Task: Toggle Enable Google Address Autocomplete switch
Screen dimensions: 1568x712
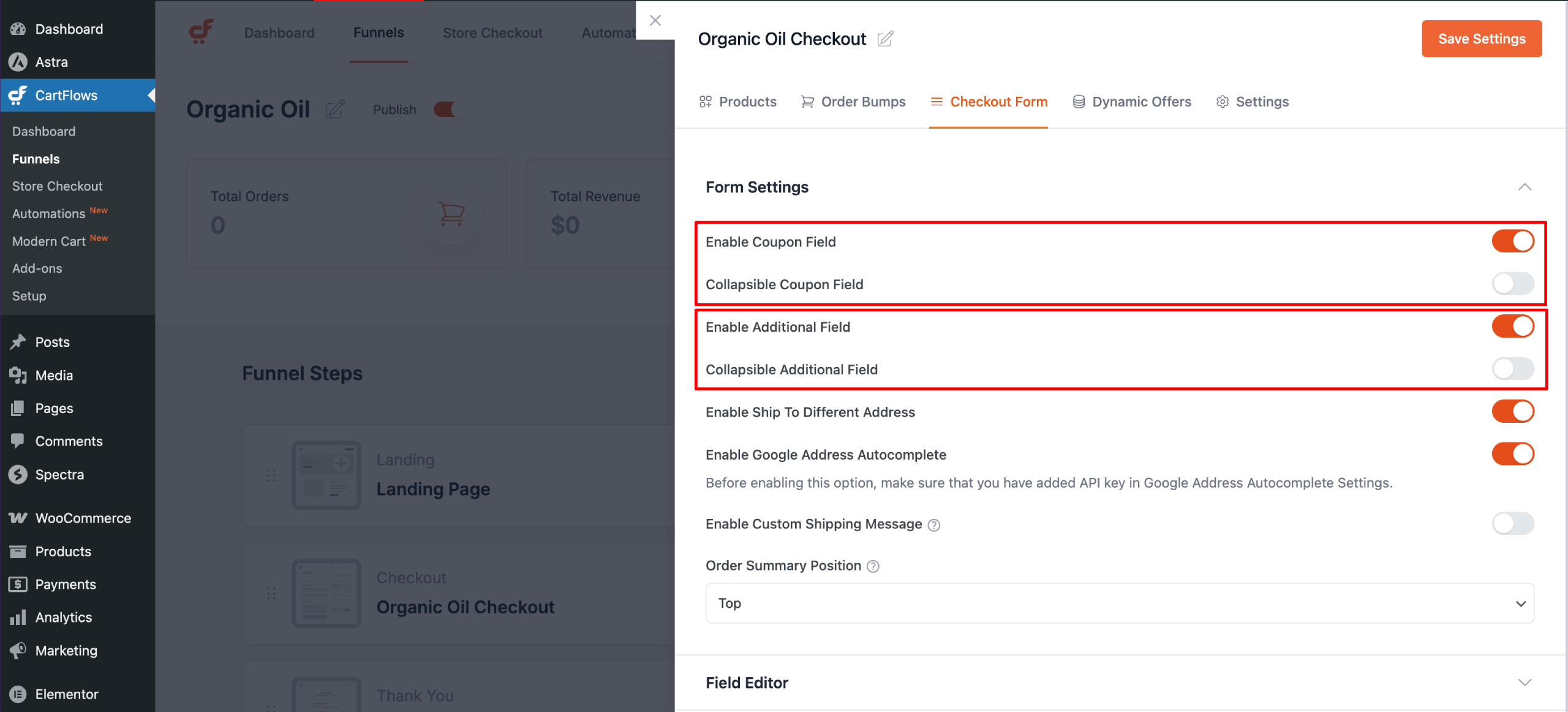Action: [x=1513, y=454]
